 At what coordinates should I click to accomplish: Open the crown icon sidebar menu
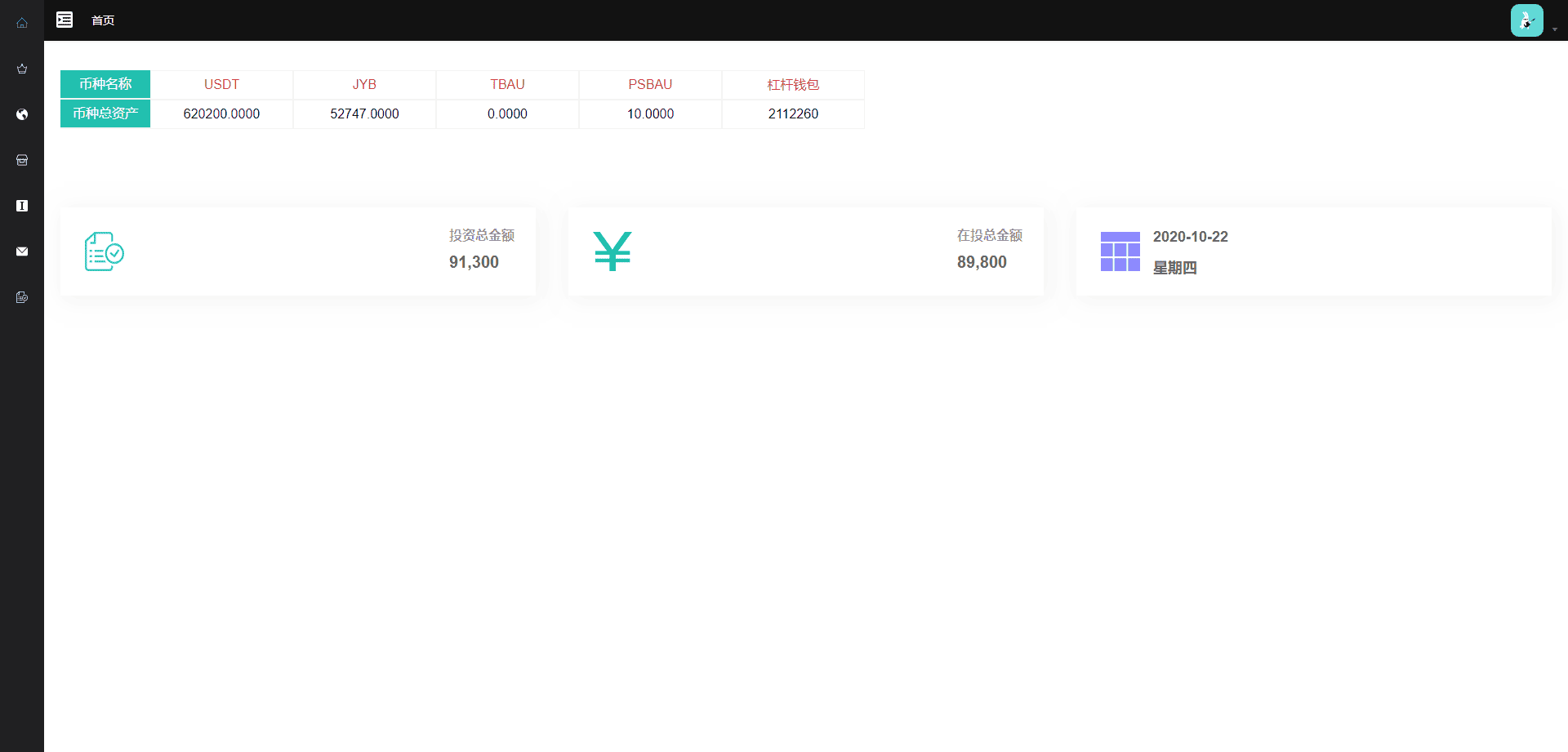(x=22, y=69)
